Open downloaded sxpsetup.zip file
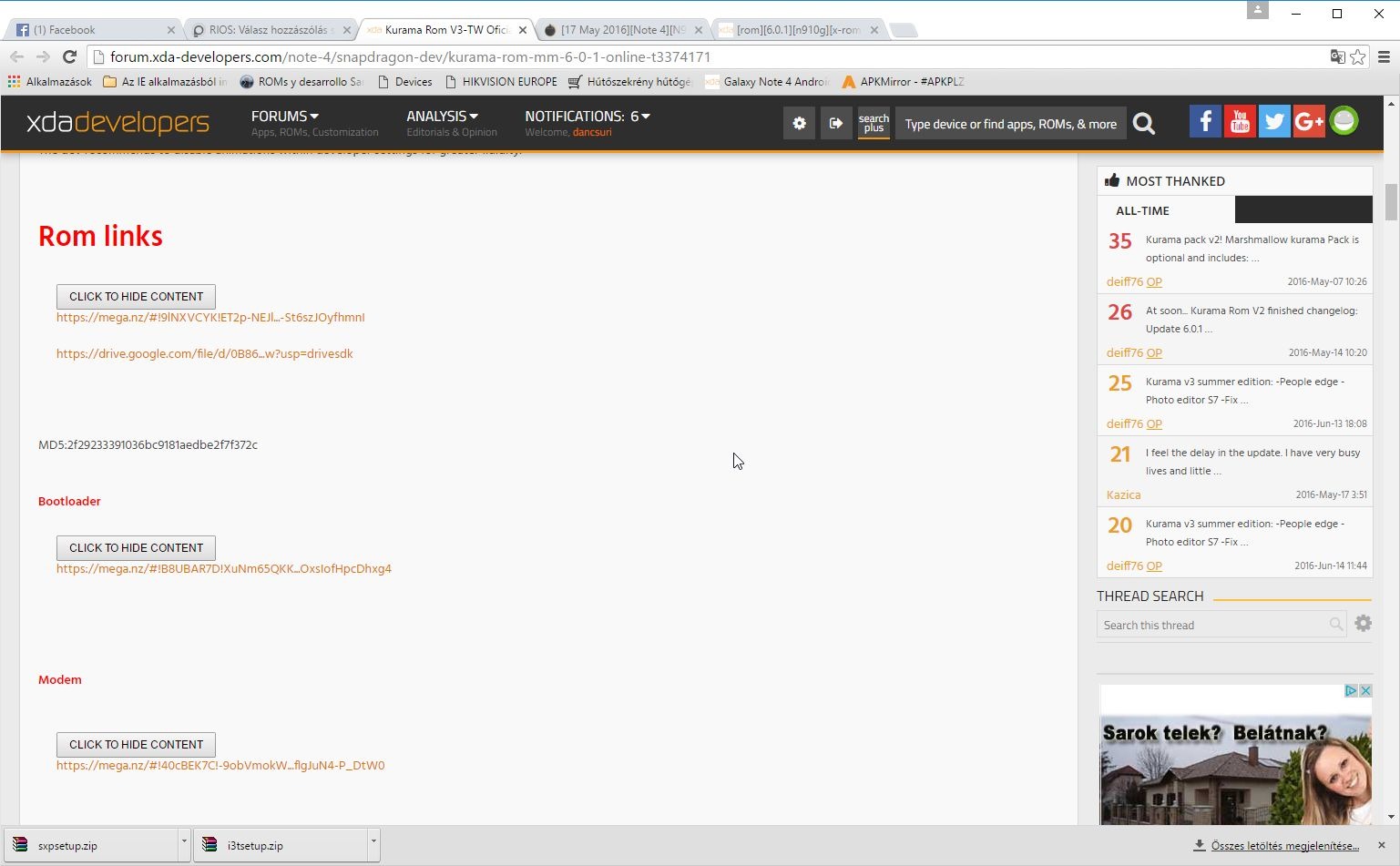Viewport: 1400px width, 866px height. [90, 845]
